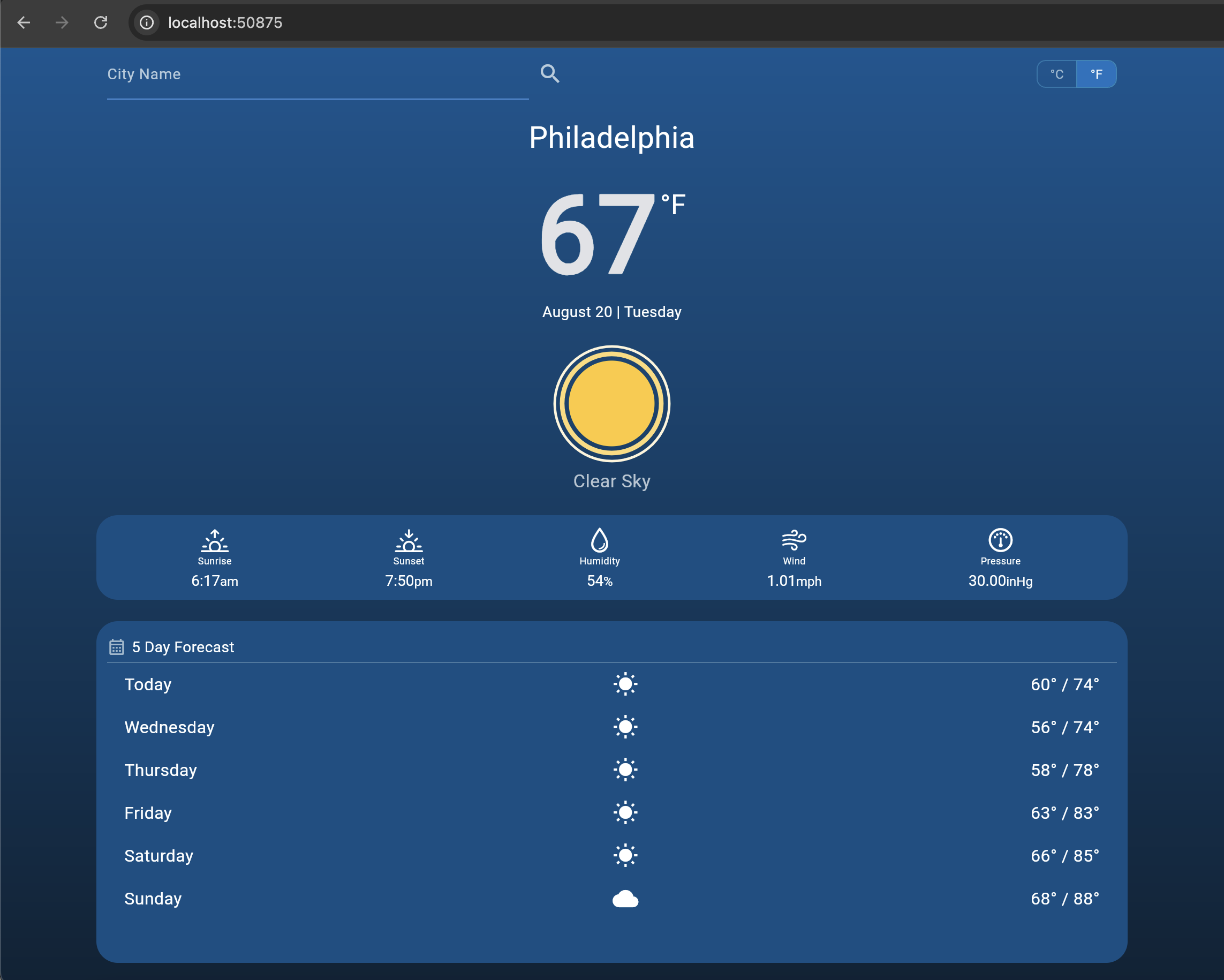
Task: Click Today's sunny forecast icon
Action: coord(625,684)
